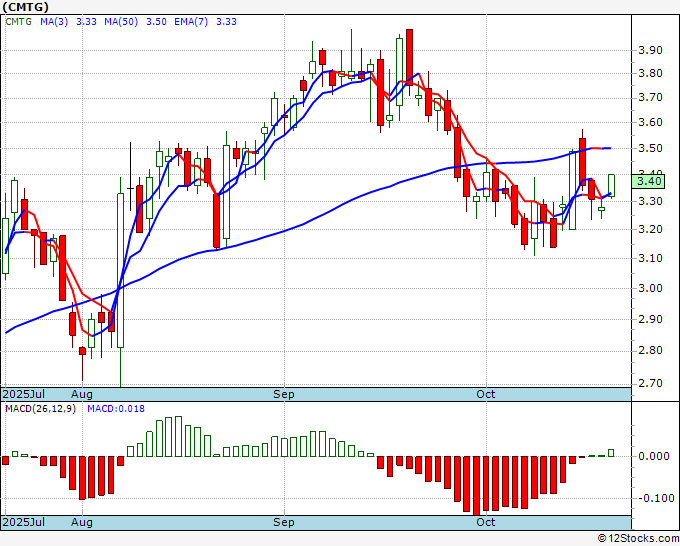This screenshot has height=546, width=680.
Task: Click the -0.100 MACD axis label
Action: coord(656,498)
